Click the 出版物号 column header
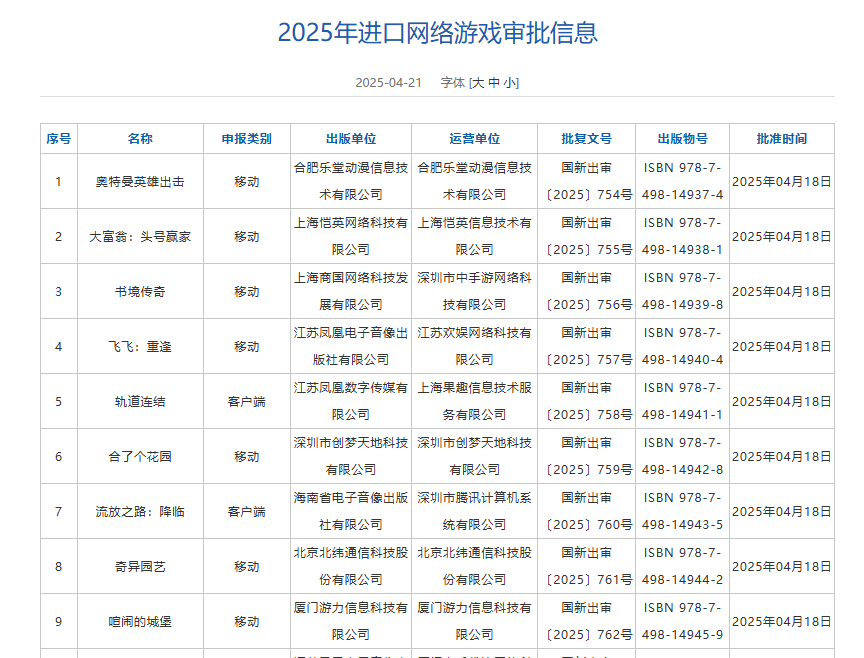The height and width of the screenshot is (658, 864). coord(683,139)
